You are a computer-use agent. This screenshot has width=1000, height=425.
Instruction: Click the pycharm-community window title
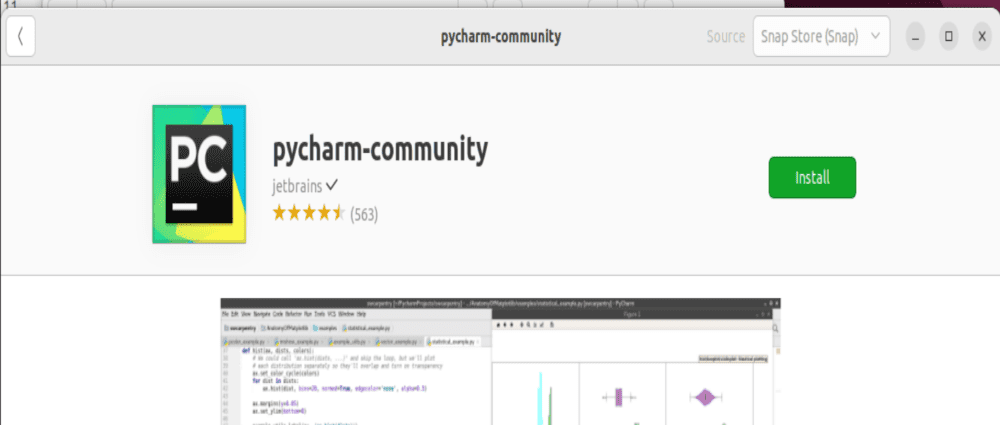click(x=501, y=36)
